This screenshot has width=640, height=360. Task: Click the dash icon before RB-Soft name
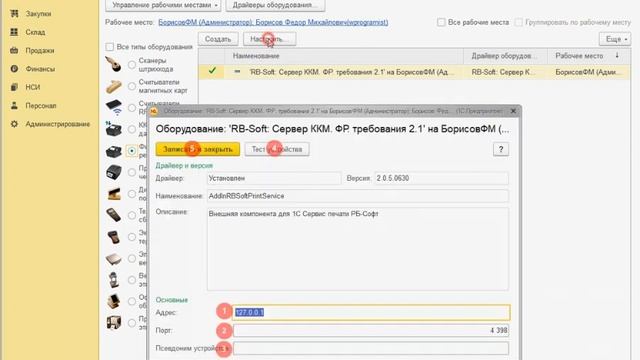[237, 71]
